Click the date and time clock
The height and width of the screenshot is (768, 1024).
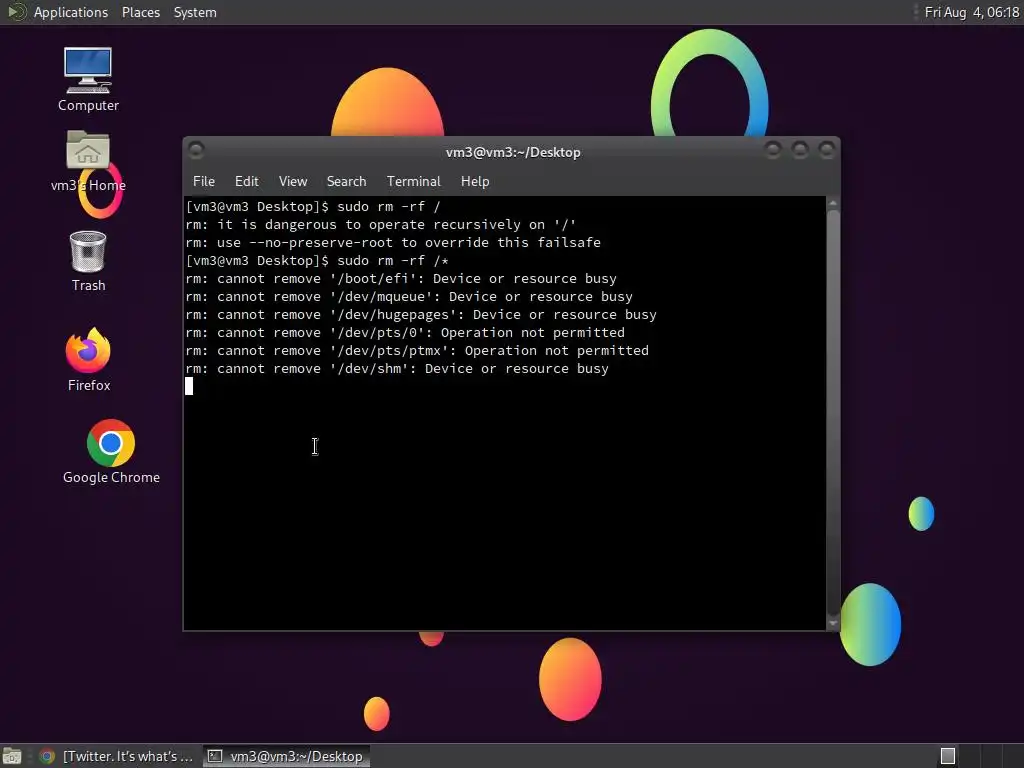(972, 12)
